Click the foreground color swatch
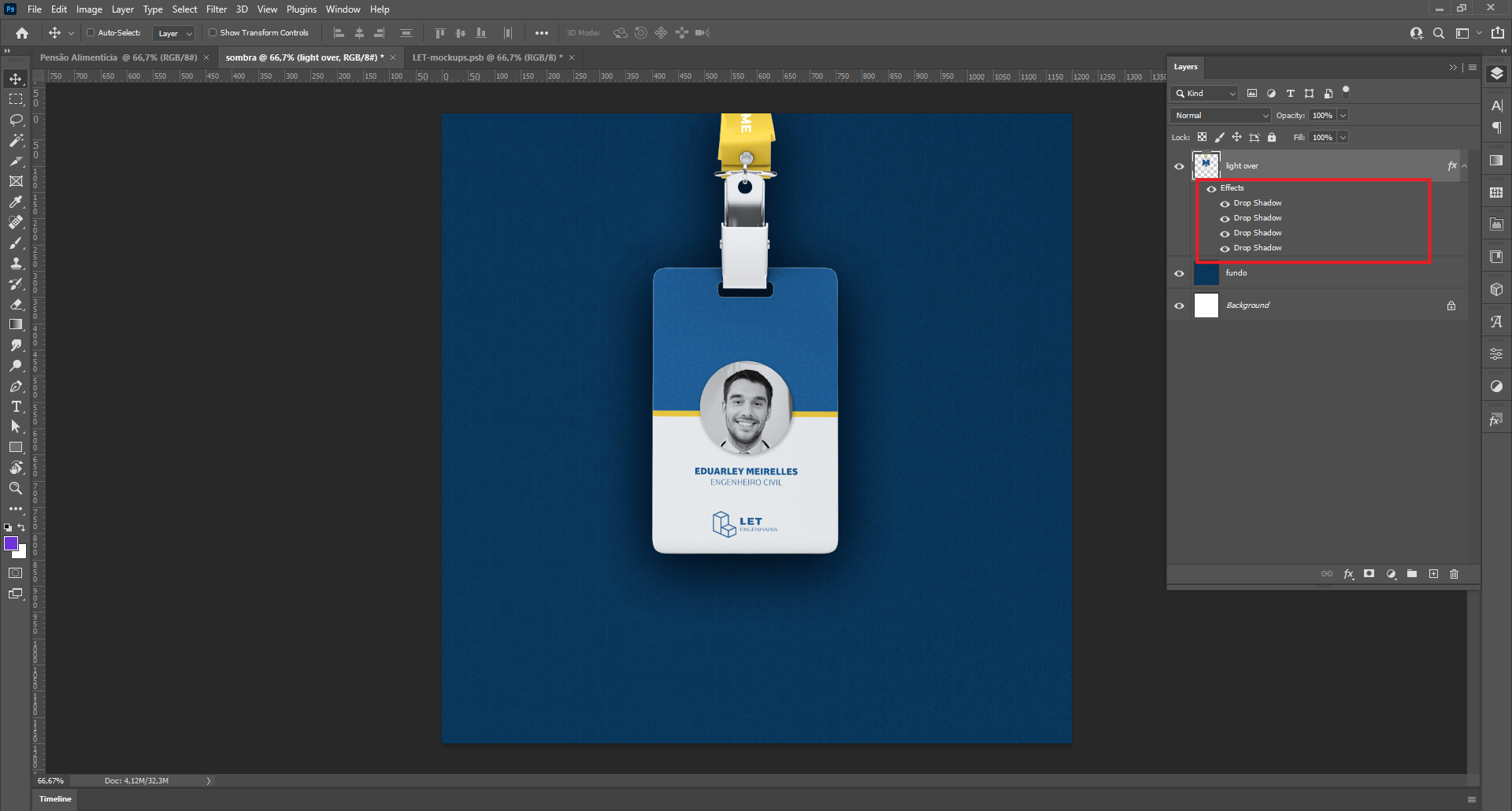The height and width of the screenshot is (811, 1512). click(11, 543)
